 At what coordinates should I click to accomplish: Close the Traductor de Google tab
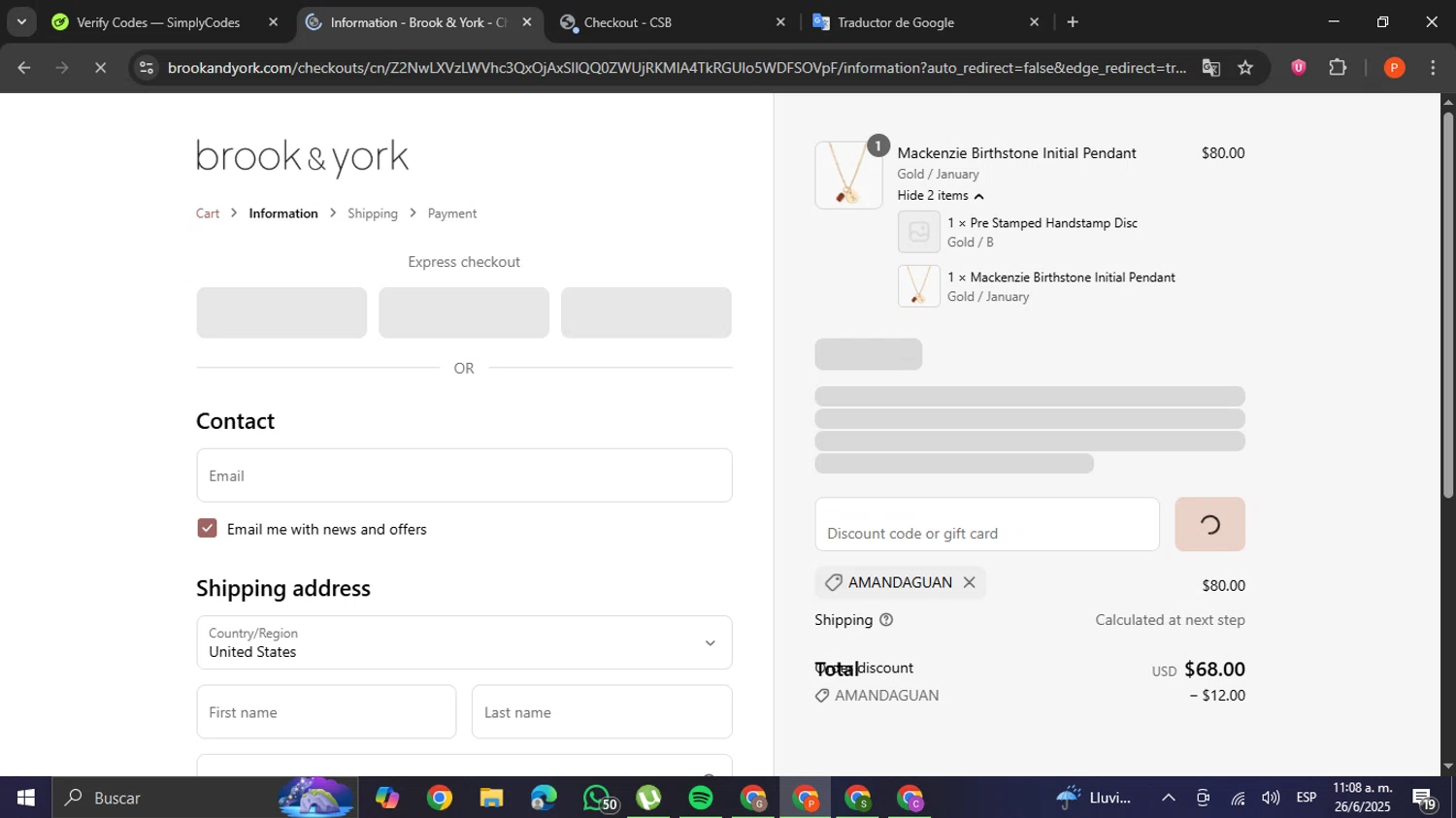pos(1034,22)
